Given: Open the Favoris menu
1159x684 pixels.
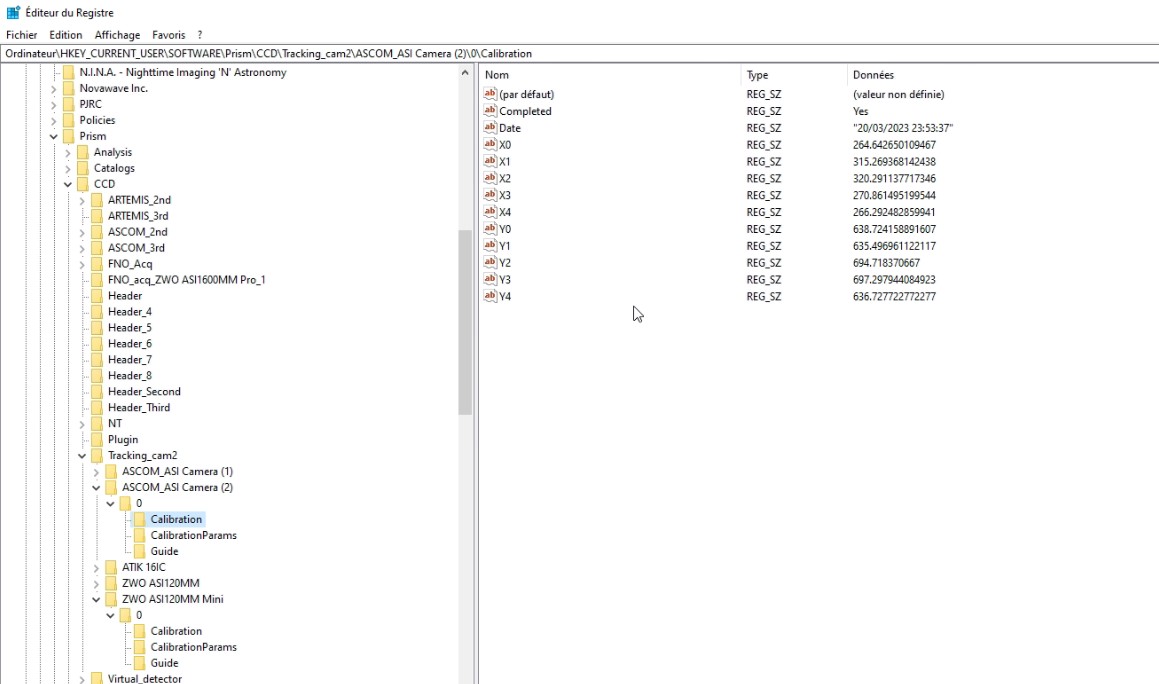Looking at the screenshot, I should click(168, 35).
